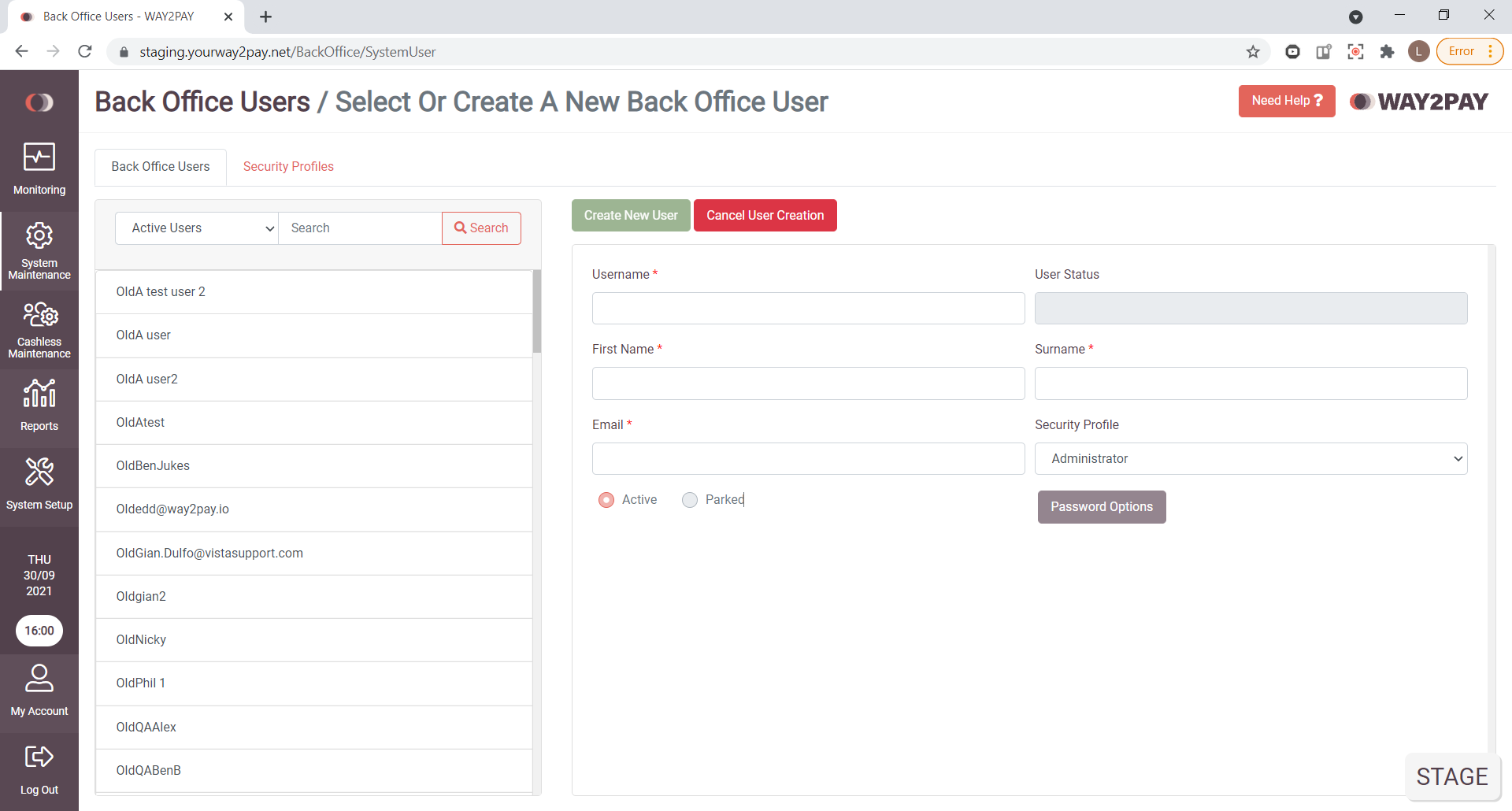Click inside the Email input field
The height and width of the screenshot is (811, 1512).
pyautogui.click(x=808, y=458)
